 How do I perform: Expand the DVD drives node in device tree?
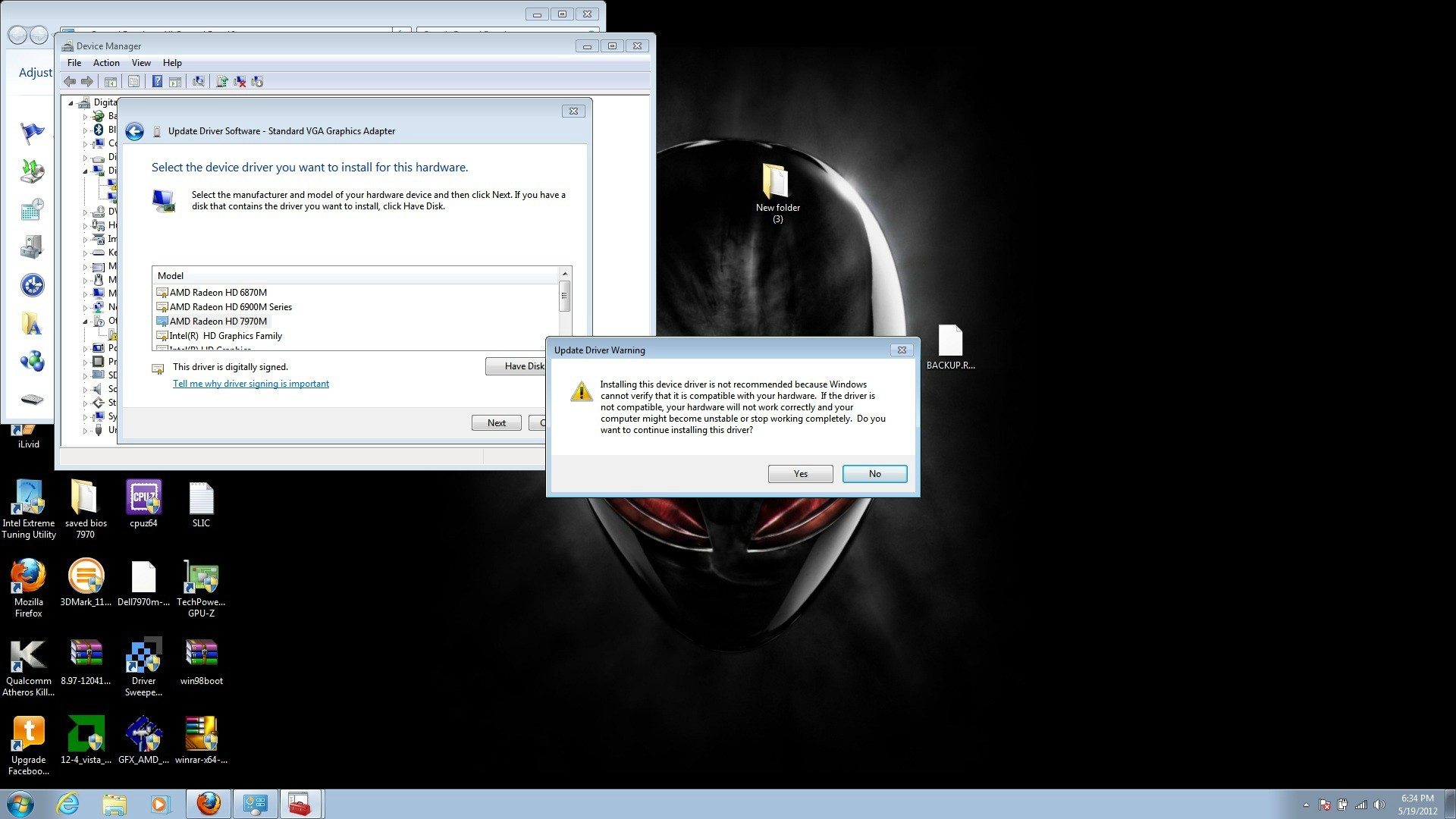[x=85, y=212]
